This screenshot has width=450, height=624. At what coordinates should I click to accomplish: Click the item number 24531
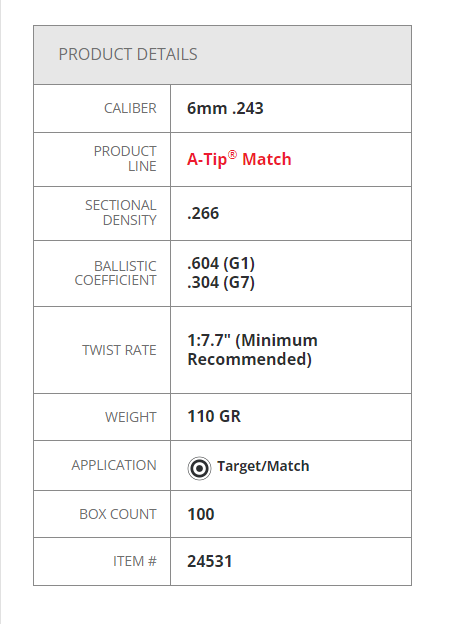pyautogui.click(x=210, y=562)
